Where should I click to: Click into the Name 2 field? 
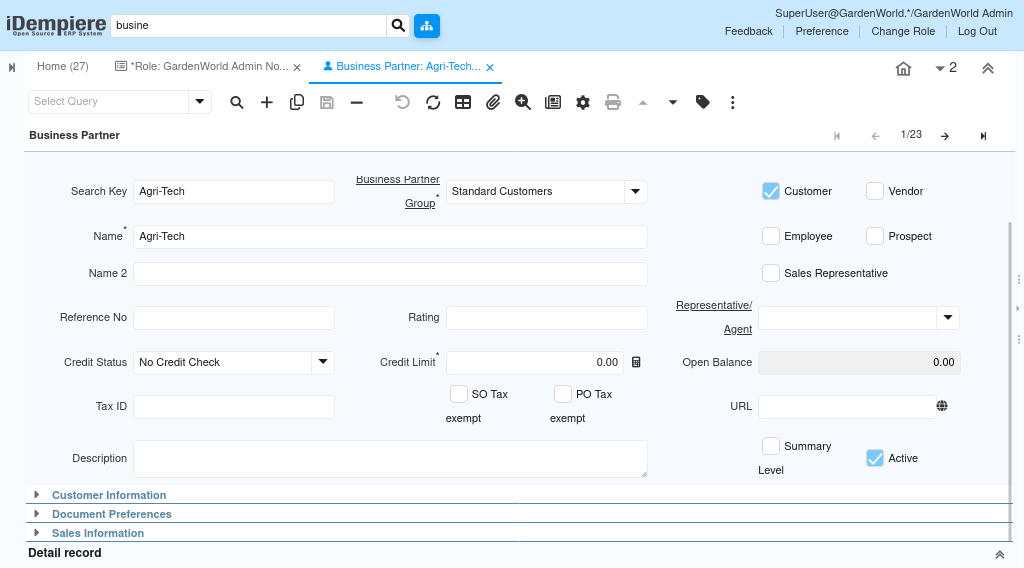click(391, 274)
